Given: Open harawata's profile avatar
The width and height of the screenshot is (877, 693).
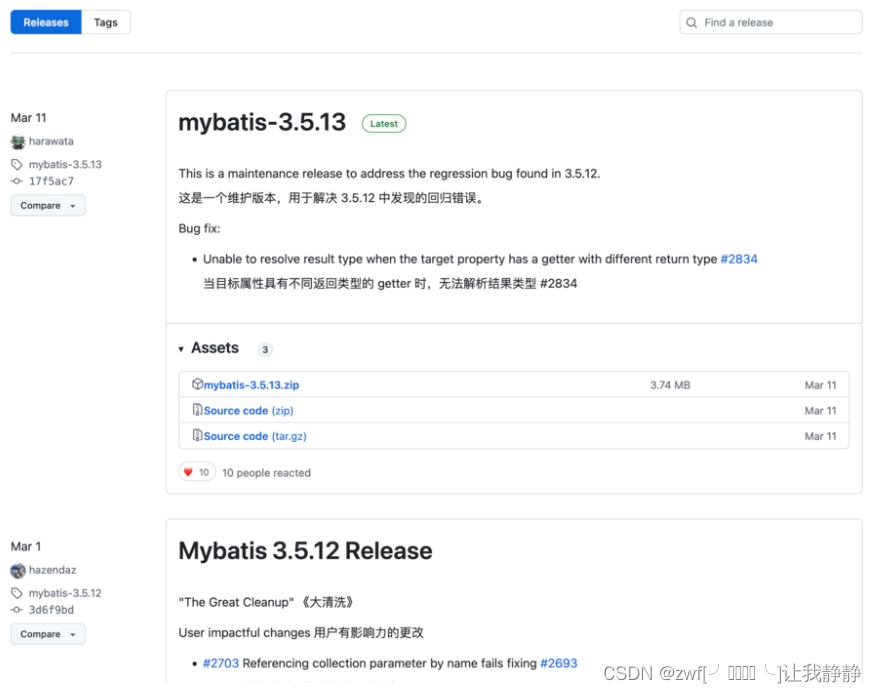Looking at the screenshot, I should tap(17, 141).
